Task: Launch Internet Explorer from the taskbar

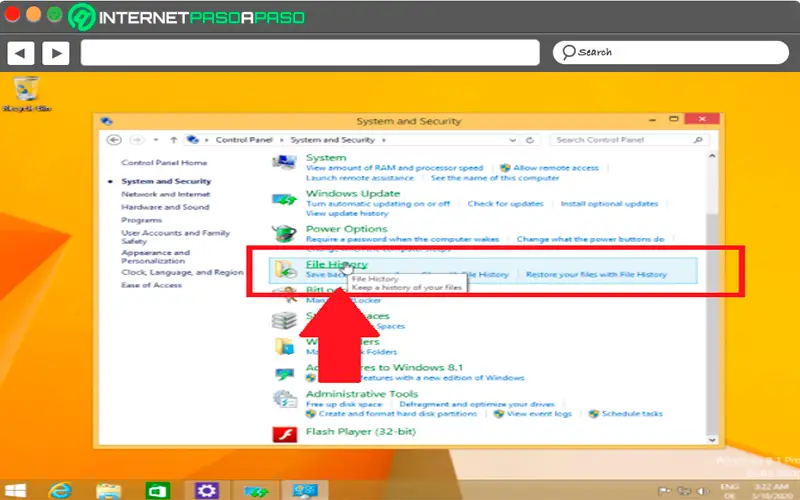Action: 60,491
